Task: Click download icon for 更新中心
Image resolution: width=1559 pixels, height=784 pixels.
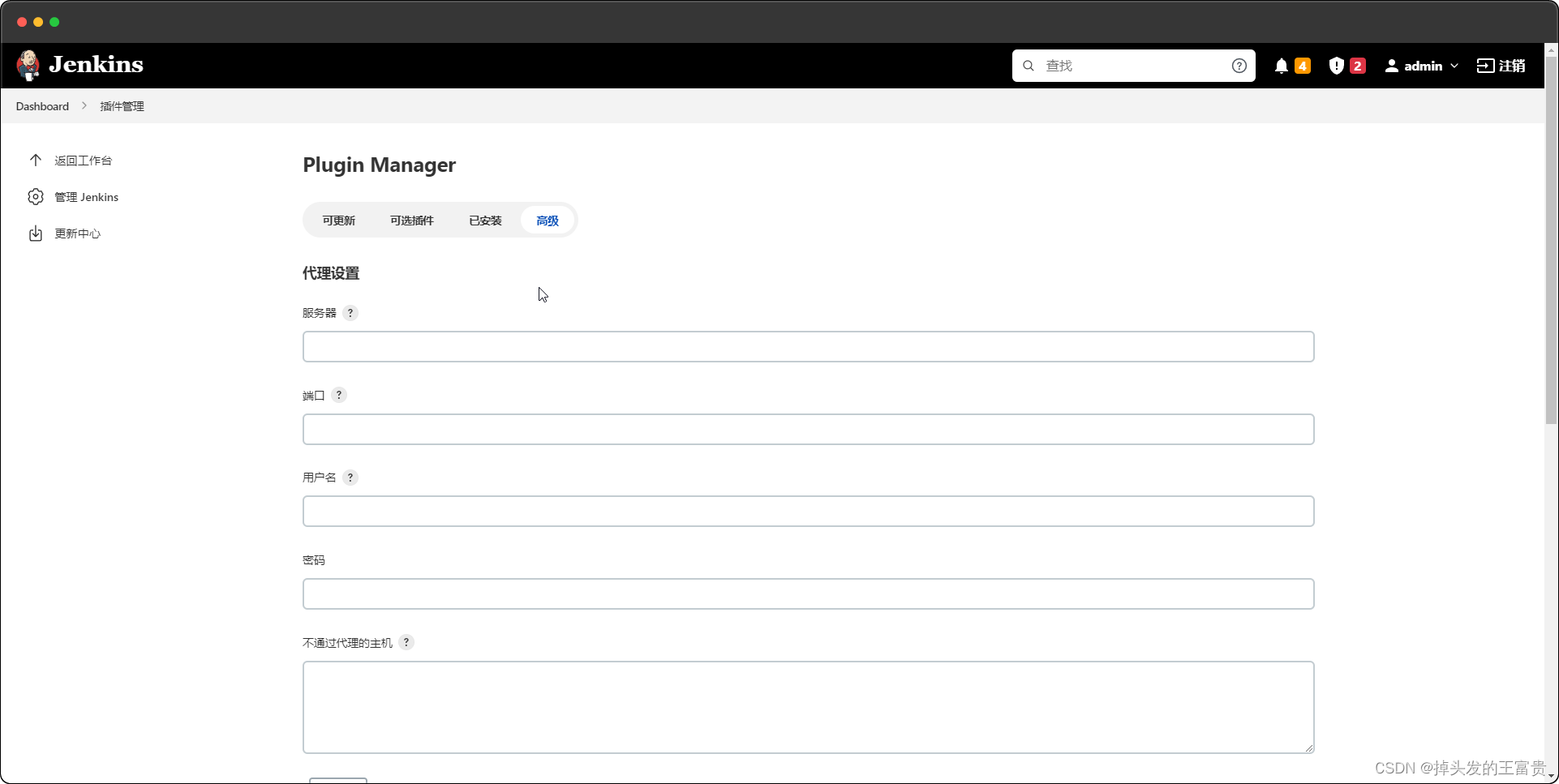Action: 36,233
